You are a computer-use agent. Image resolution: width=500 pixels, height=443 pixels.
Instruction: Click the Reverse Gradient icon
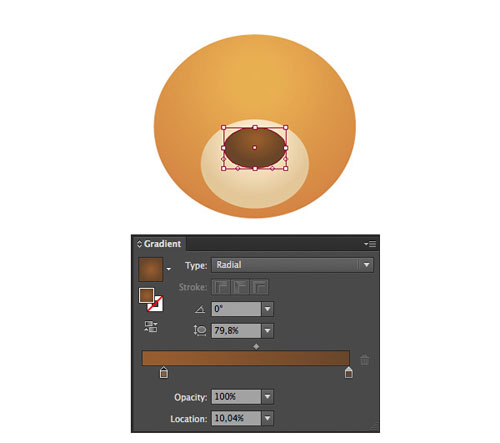click(x=151, y=327)
